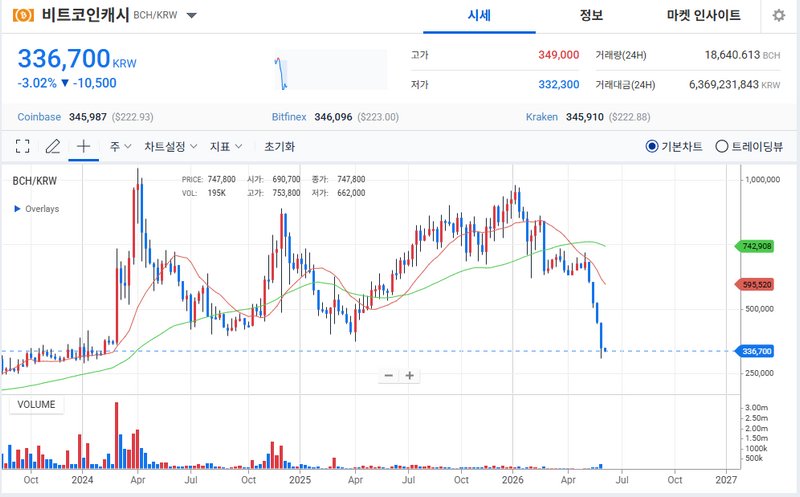The height and width of the screenshot is (497, 800).
Task: Open the 주 interval dropdown
Action: tap(120, 147)
